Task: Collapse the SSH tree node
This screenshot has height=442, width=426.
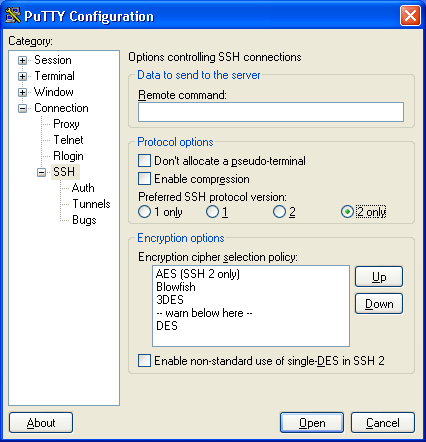Action: (41, 172)
